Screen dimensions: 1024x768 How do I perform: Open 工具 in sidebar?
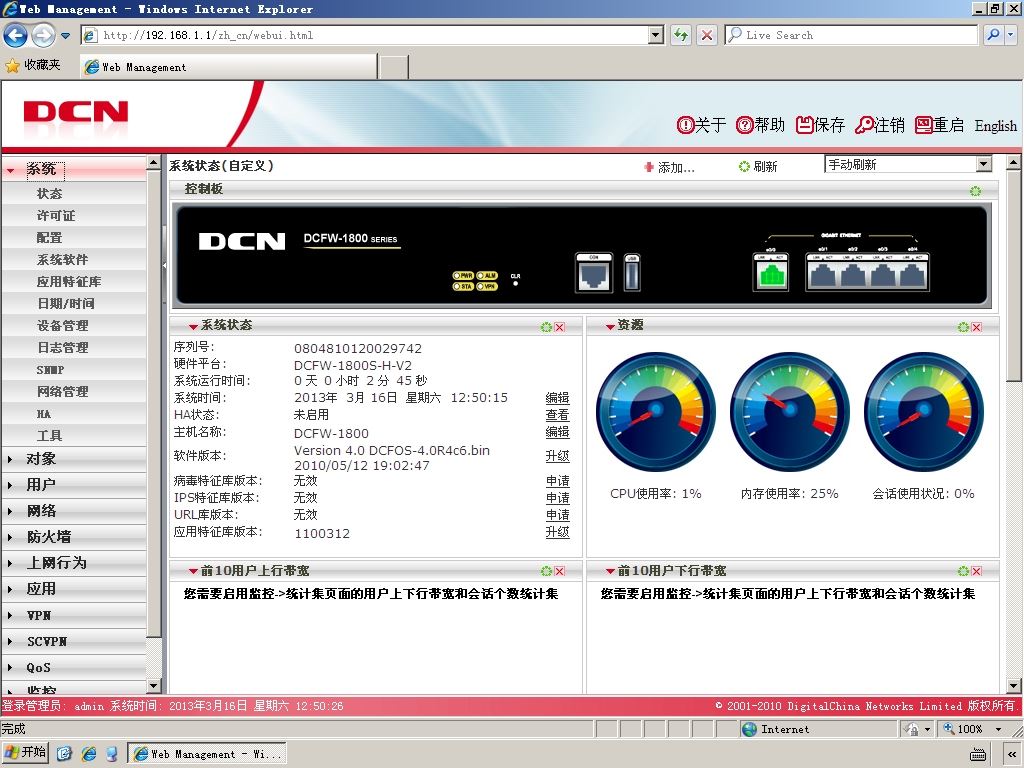click(x=50, y=436)
